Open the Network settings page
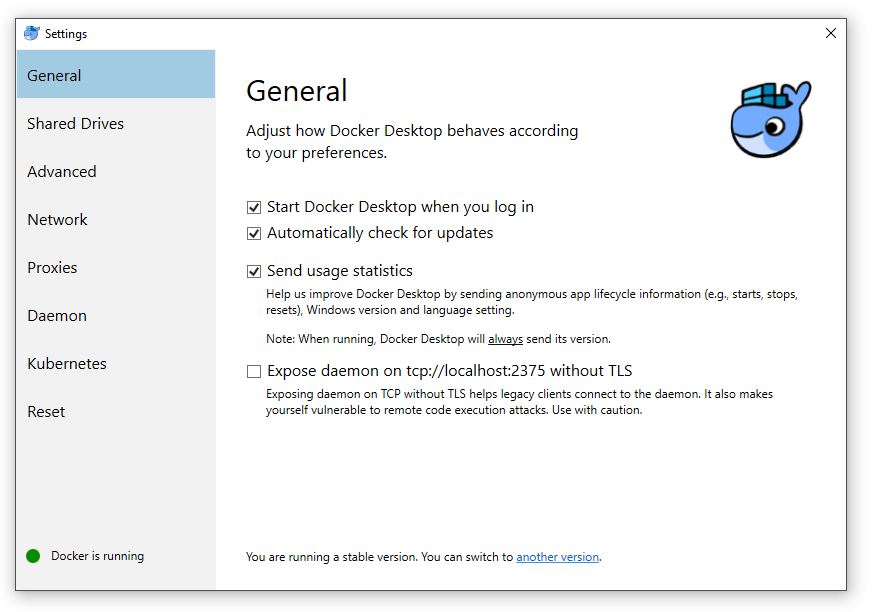 pos(116,219)
